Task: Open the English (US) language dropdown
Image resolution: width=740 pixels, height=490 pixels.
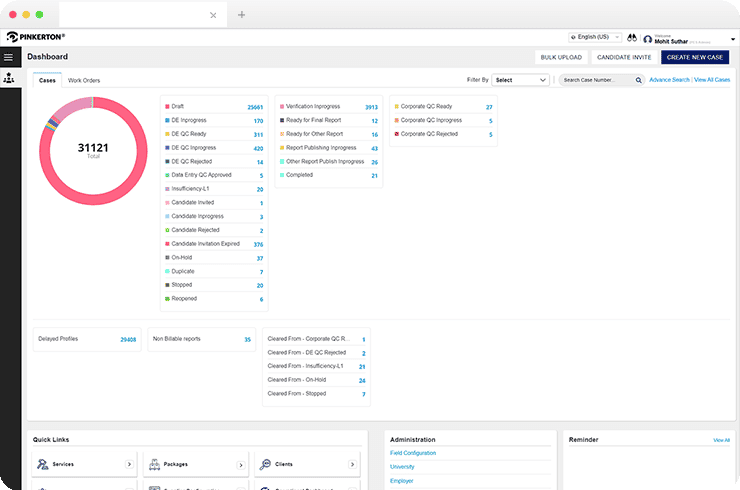Action: point(595,37)
